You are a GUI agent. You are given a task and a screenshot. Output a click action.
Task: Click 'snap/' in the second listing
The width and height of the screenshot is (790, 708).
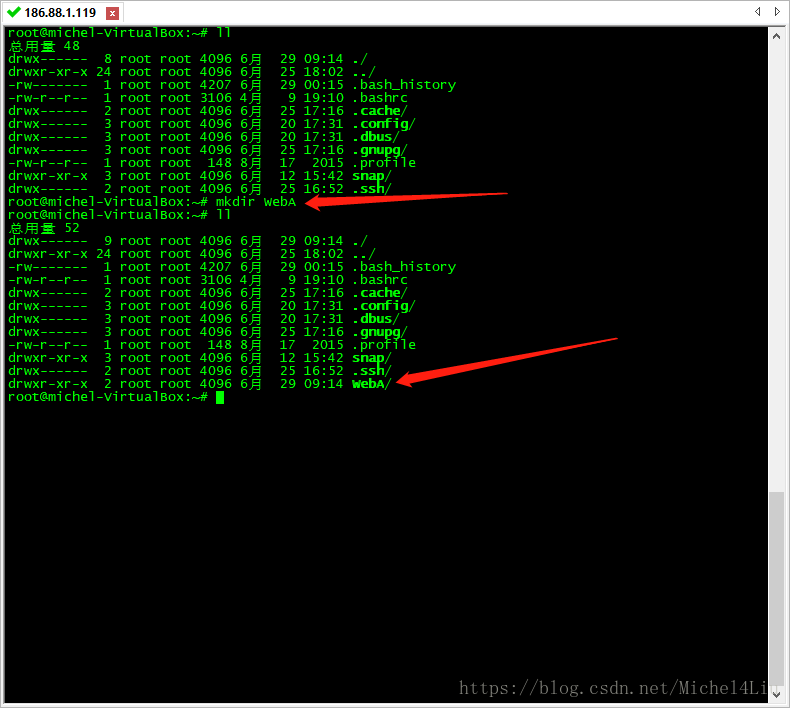(372, 358)
